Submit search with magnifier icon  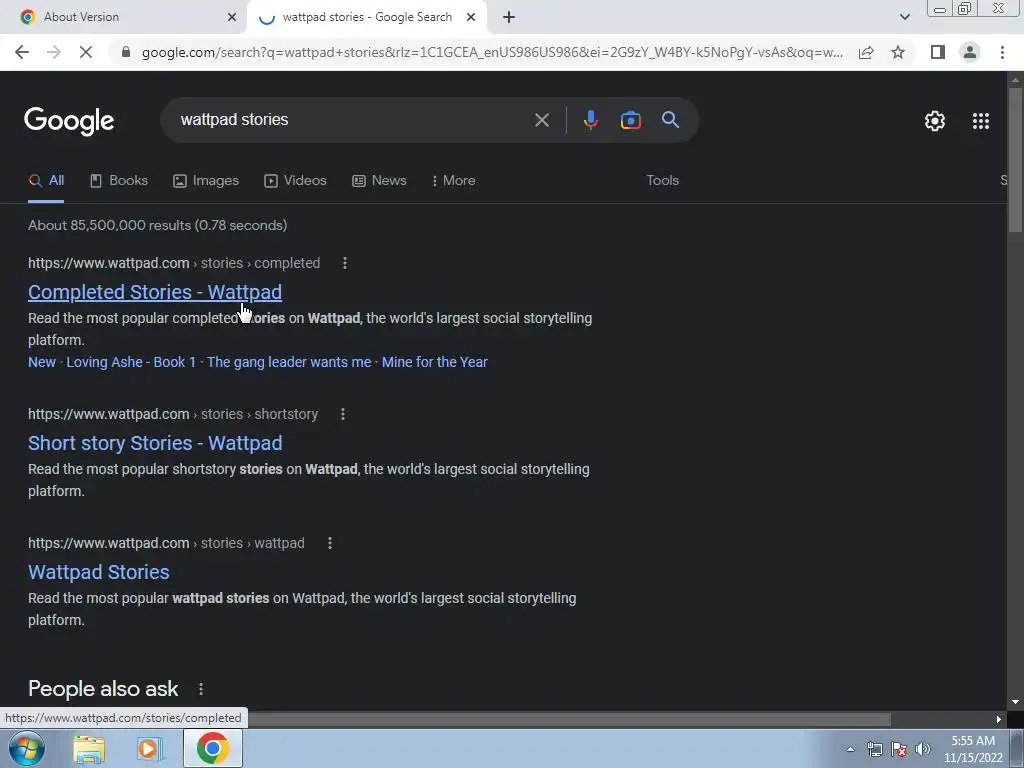[670, 120]
